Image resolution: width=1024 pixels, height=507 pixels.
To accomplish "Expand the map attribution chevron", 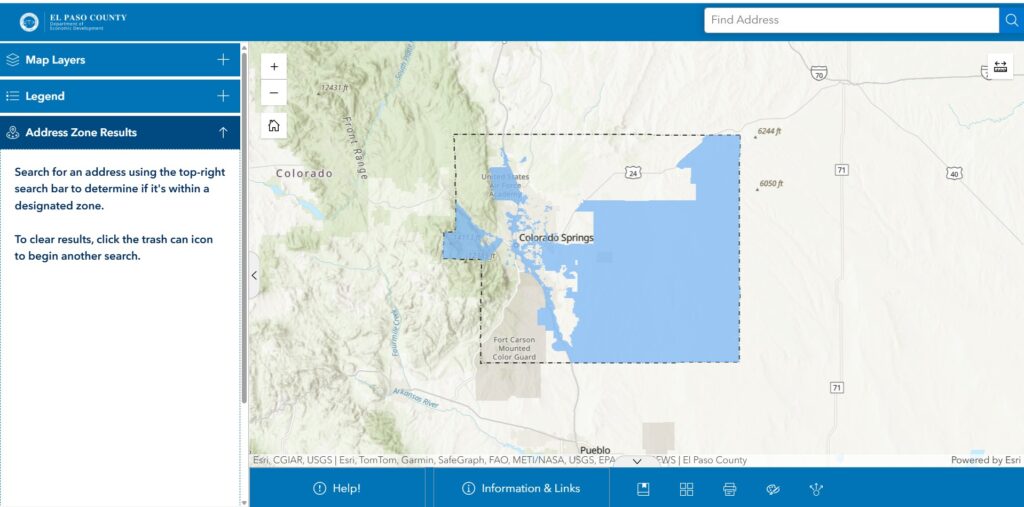I will (637, 461).
